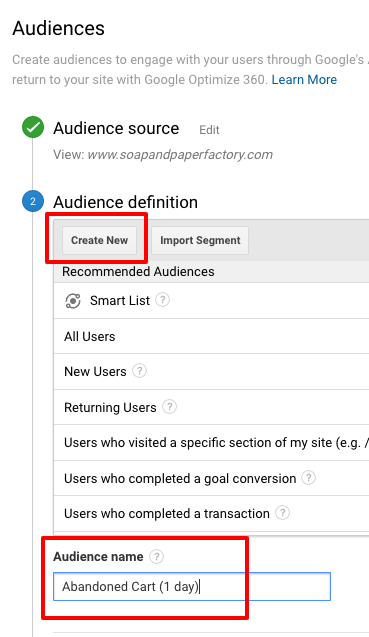Open help icon beside Audience name
The image size is (369, 637).
(x=156, y=556)
